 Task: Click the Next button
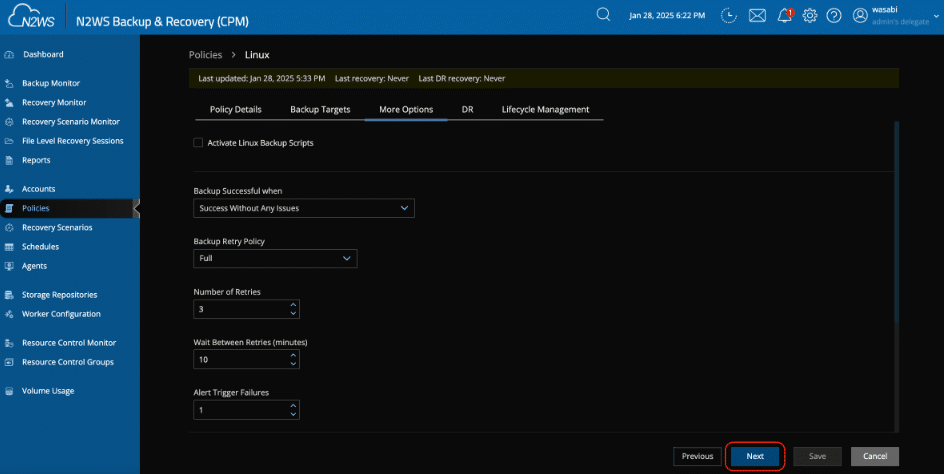click(755, 456)
